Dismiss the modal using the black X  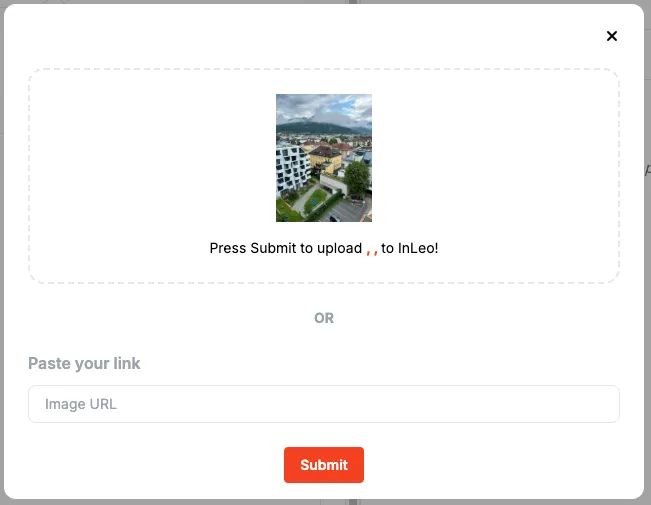point(612,36)
